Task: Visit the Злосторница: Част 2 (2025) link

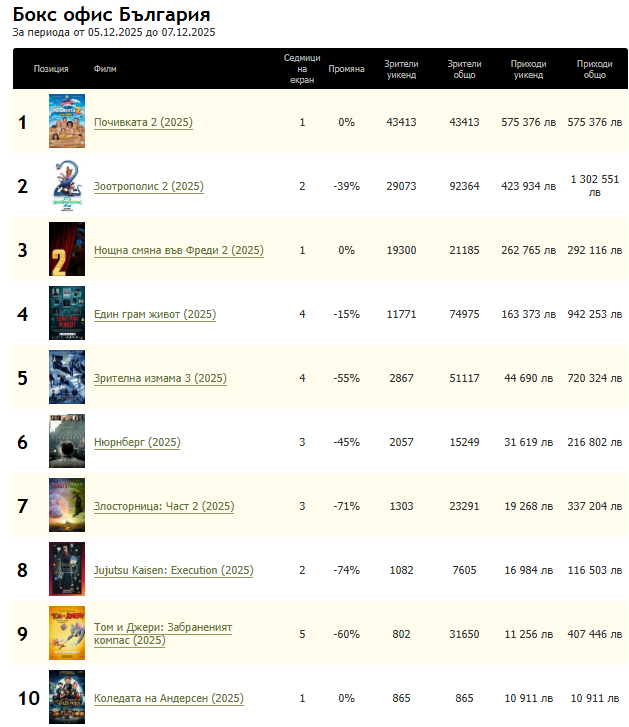Action: 163,506
